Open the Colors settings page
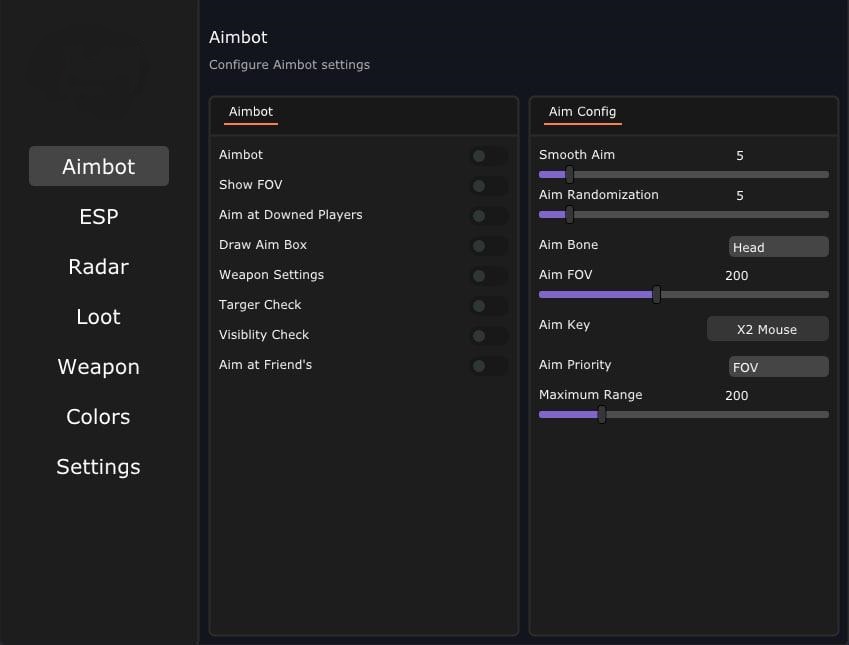The width and height of the screenshot is (849, 645). coord(98,417)
